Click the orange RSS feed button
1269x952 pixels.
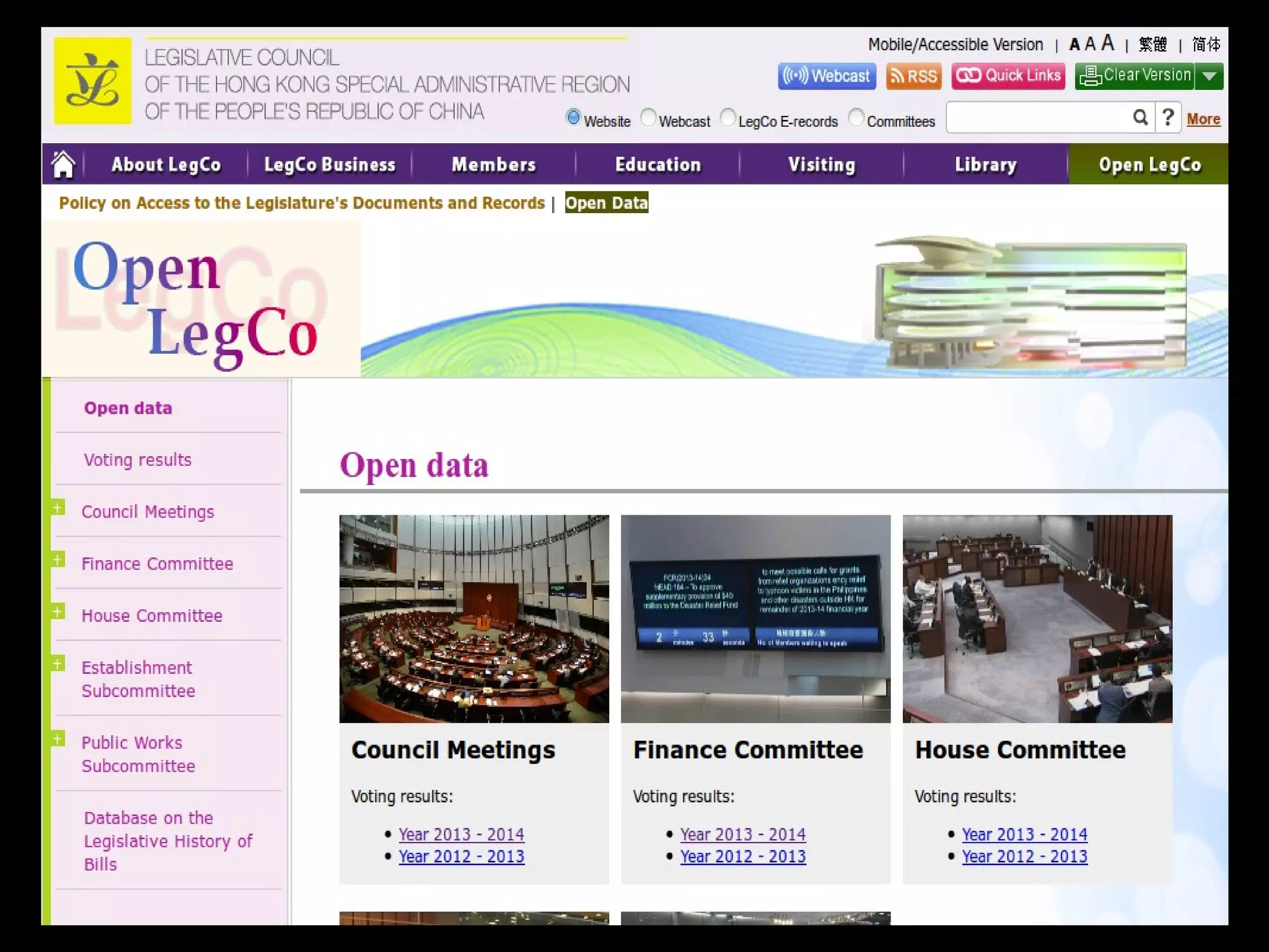913,76
